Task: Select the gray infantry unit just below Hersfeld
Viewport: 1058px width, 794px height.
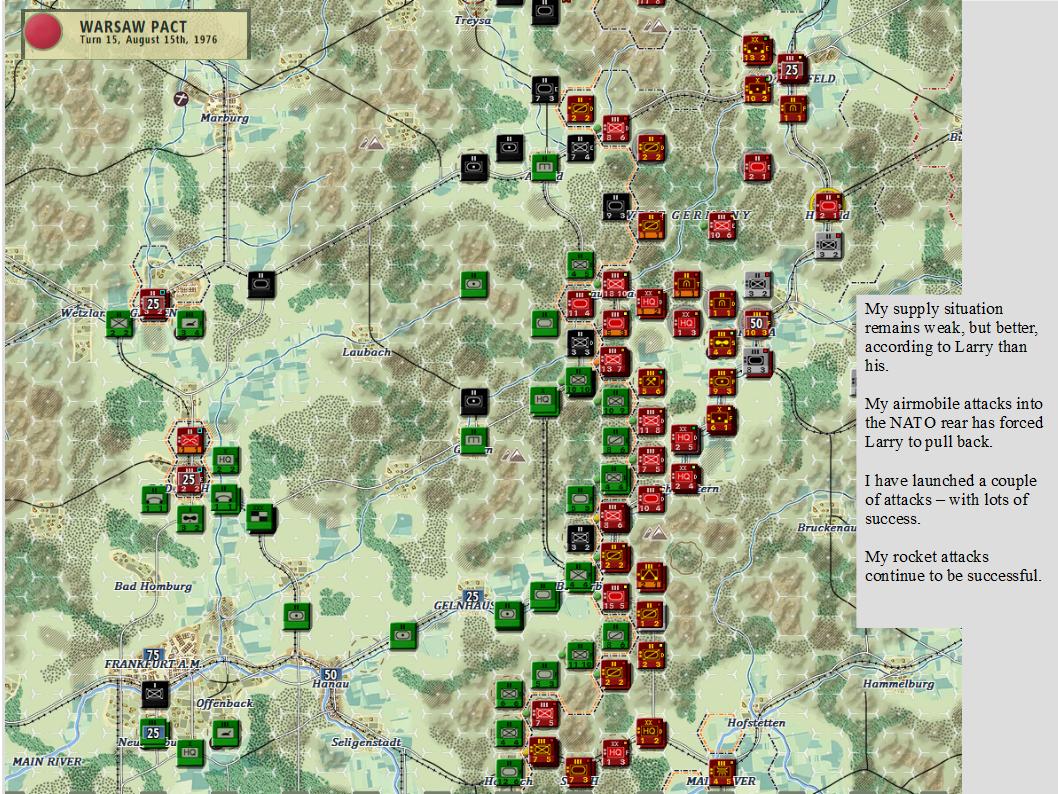Action: pos(828,246)
